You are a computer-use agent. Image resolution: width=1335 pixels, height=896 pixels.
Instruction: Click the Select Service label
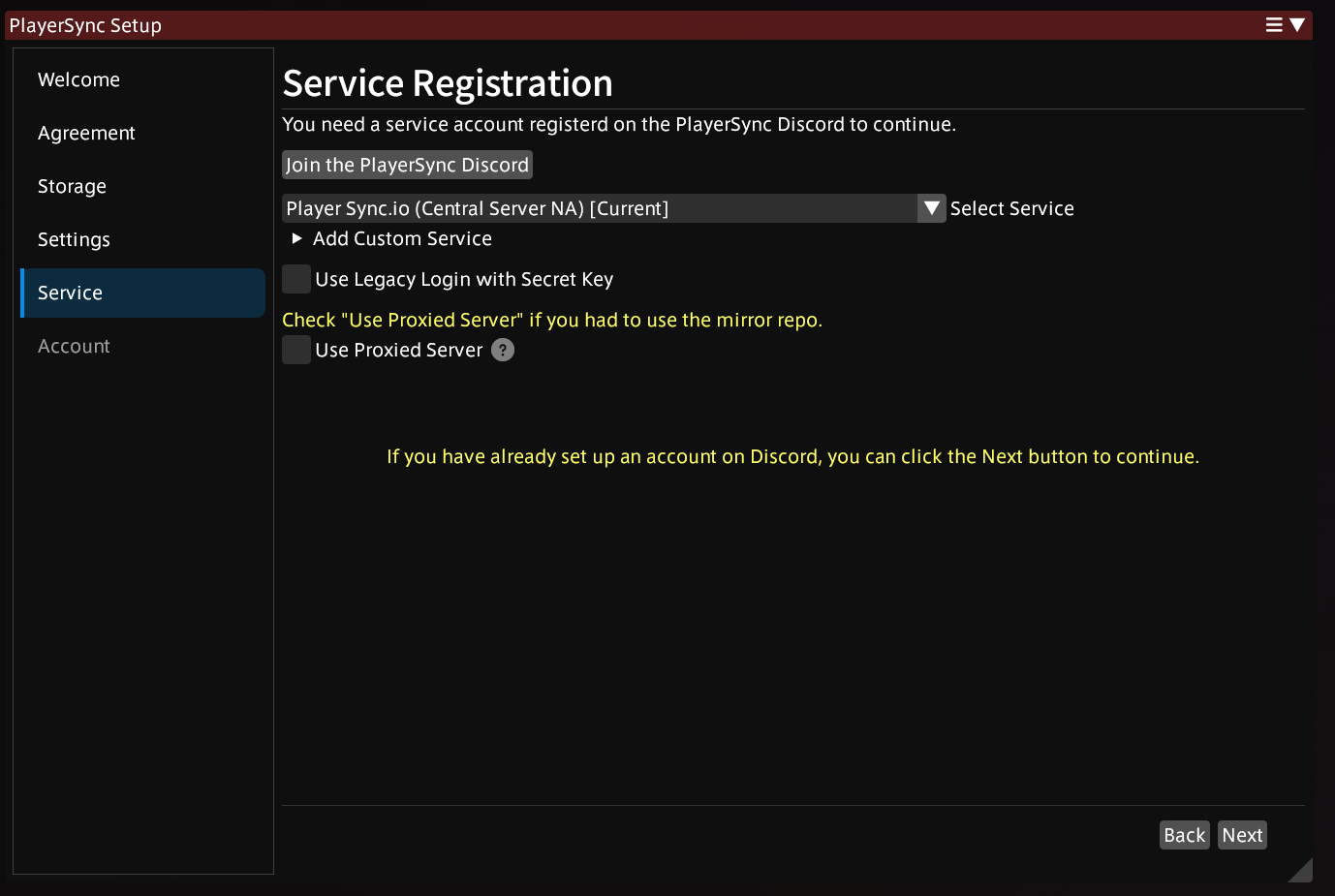point(1011,208)
